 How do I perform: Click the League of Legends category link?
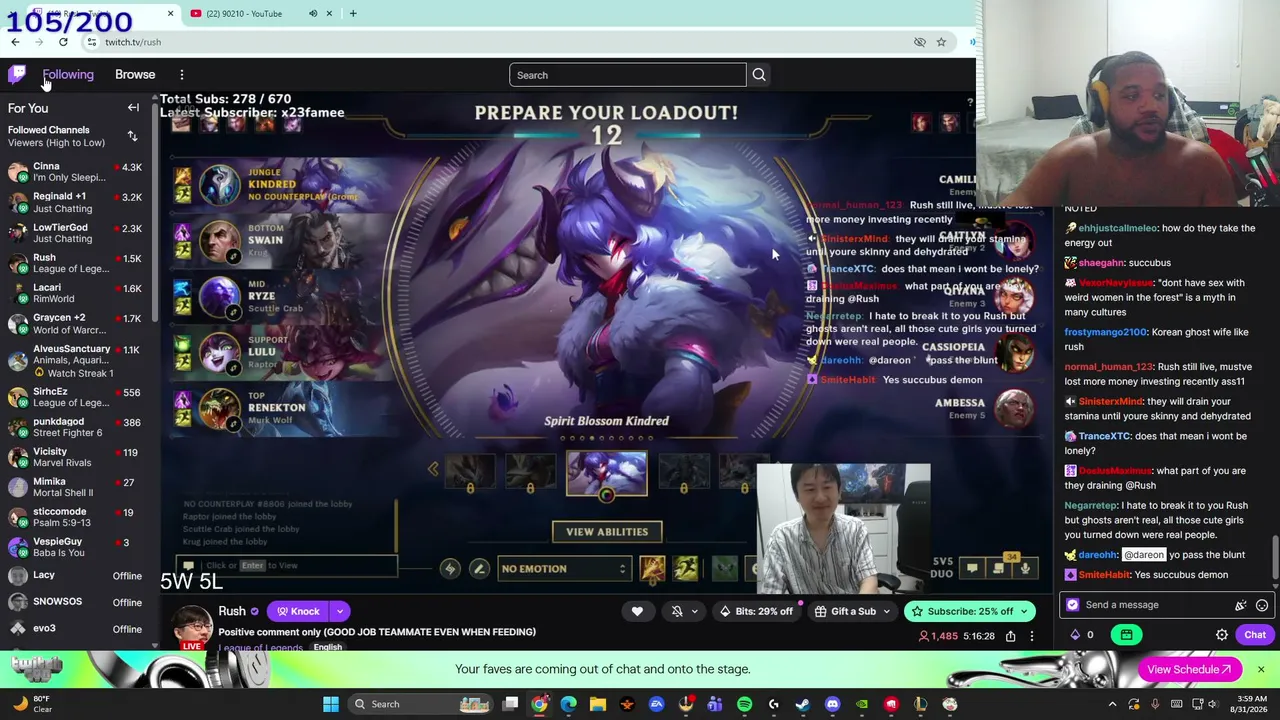(x=261, y=647)
